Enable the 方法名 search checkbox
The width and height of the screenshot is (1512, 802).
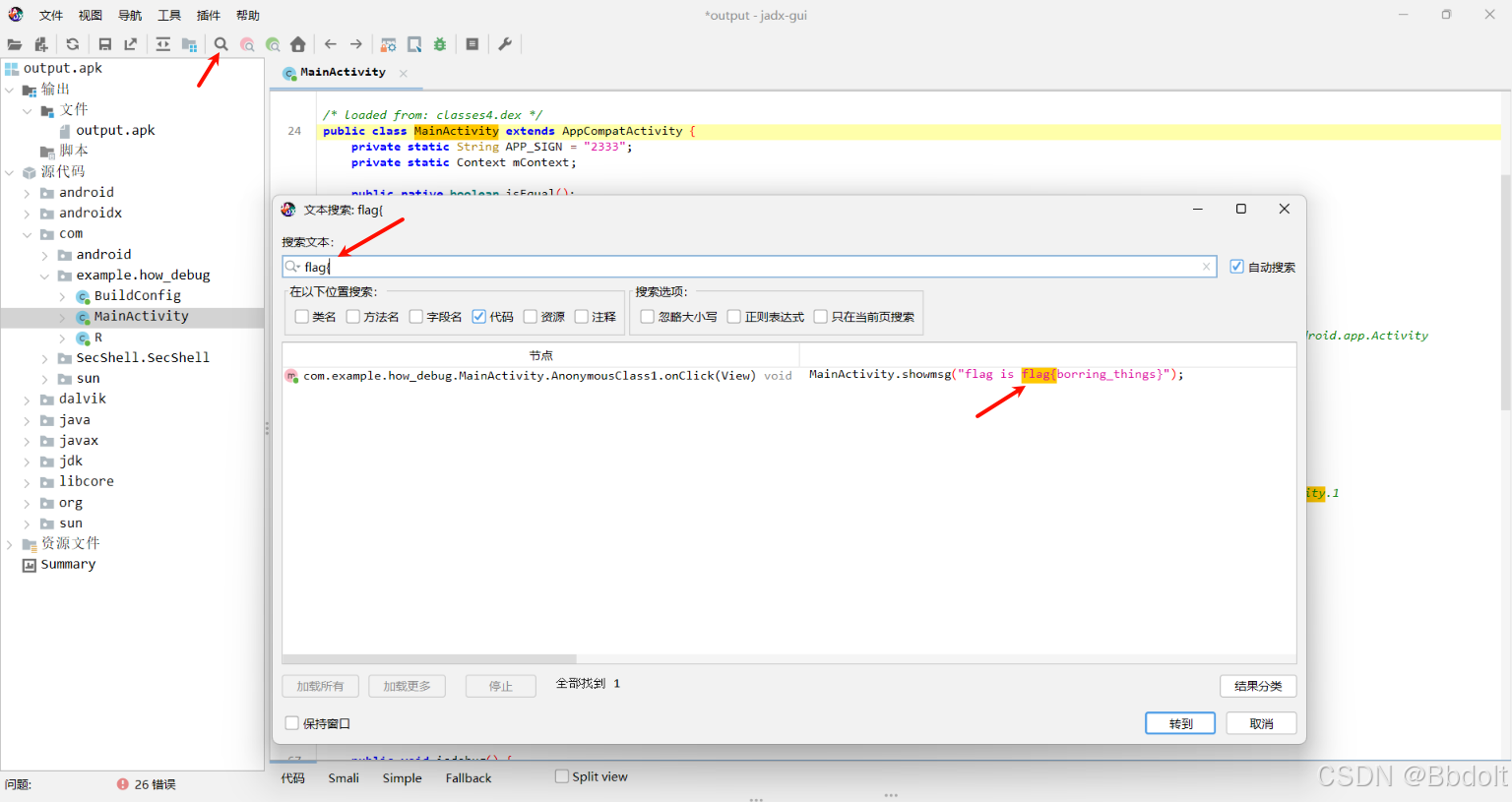coord(353,317)
